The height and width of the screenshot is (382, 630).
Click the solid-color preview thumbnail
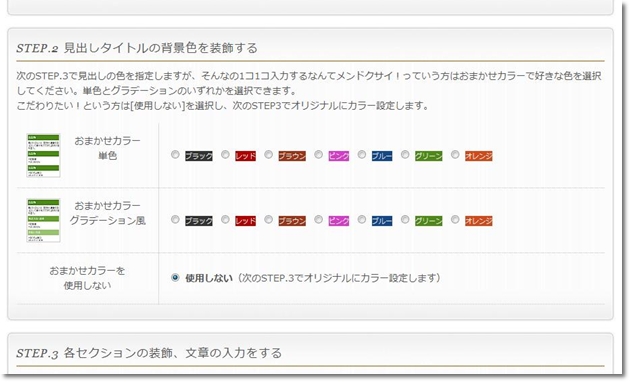43,155
